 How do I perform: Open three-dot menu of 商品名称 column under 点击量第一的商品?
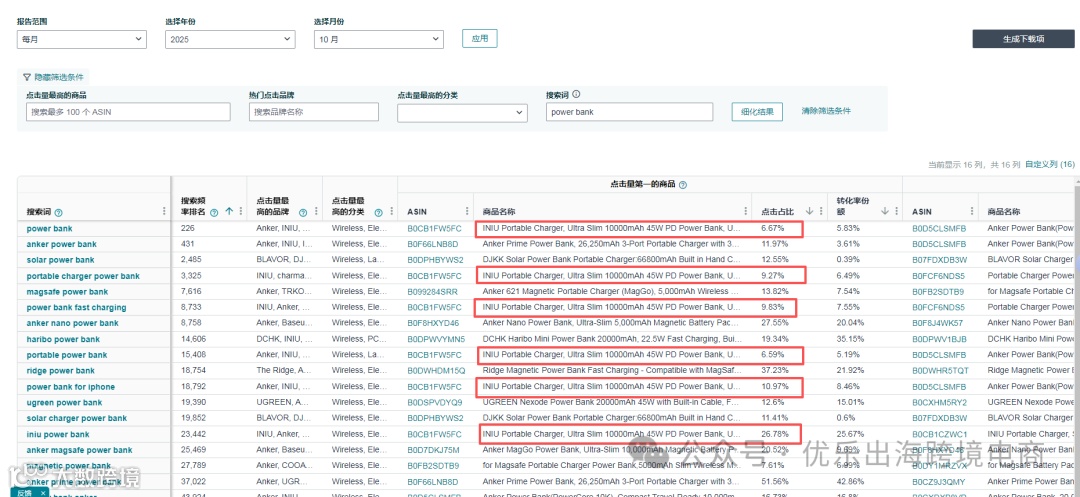click(x=745, y=211)
